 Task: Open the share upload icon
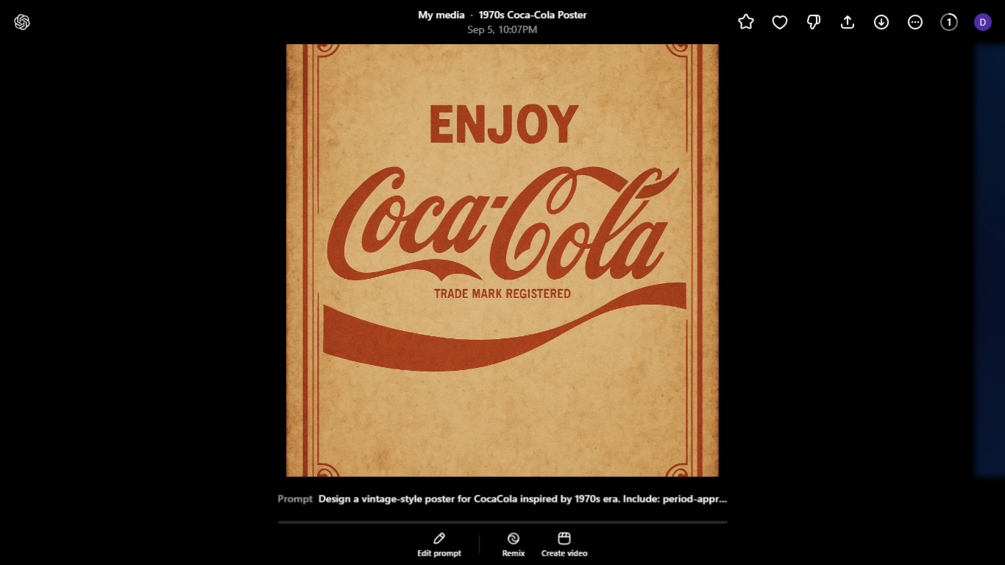[x=847, y=22]
